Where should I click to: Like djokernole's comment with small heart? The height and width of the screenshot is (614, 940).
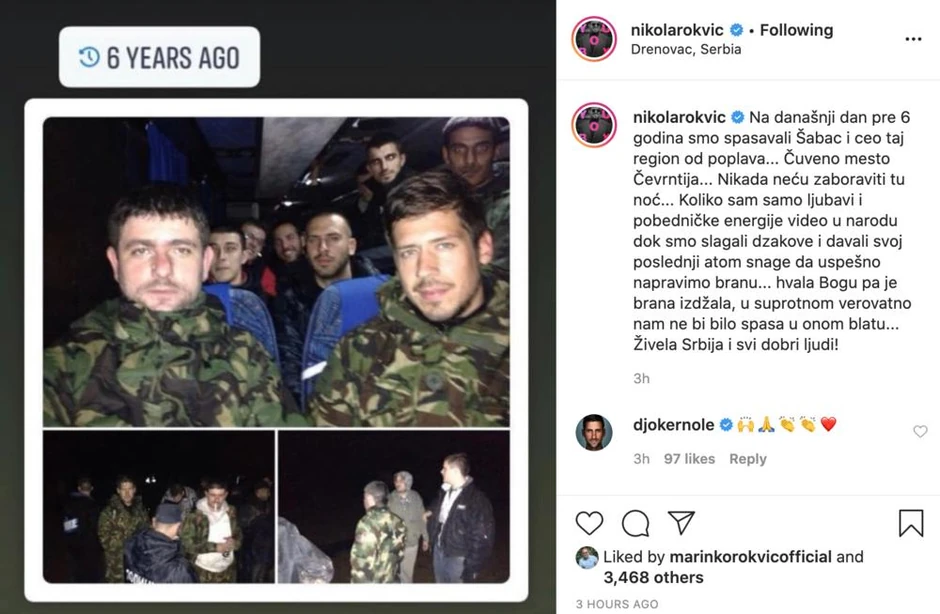tap(920, 432)
